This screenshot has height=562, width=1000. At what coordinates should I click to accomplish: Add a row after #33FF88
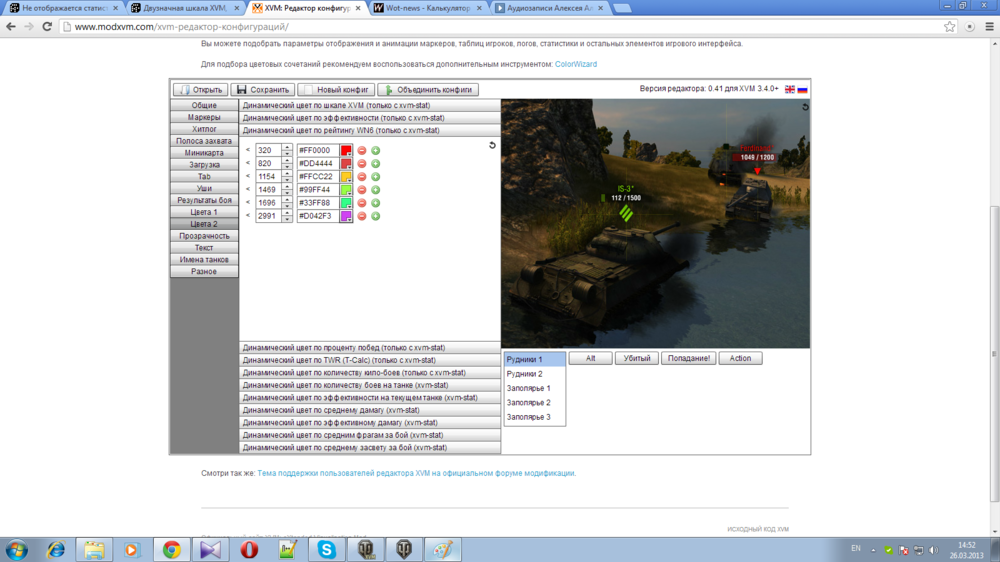click(376, 203)
